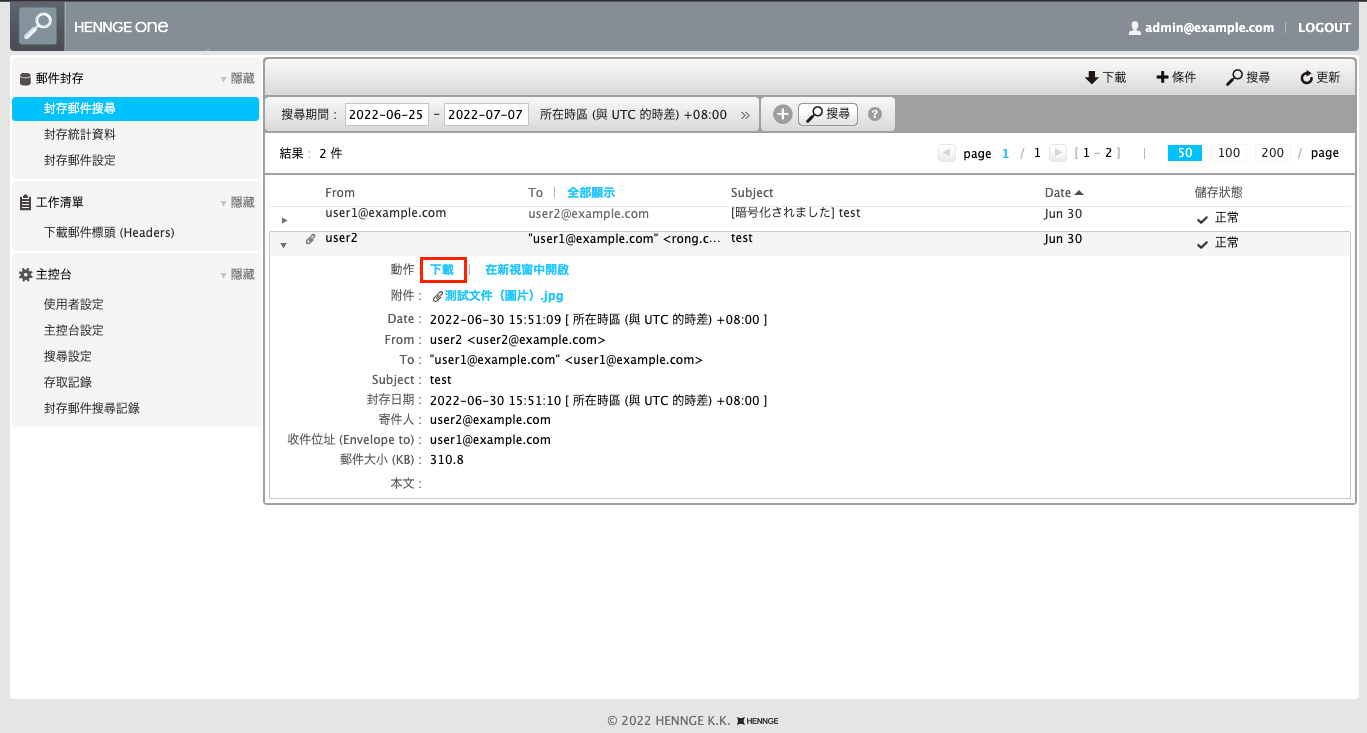Viewport: 1367px width, 733px height.
Task: Click the previous page arrow icon
Action: 946,153
